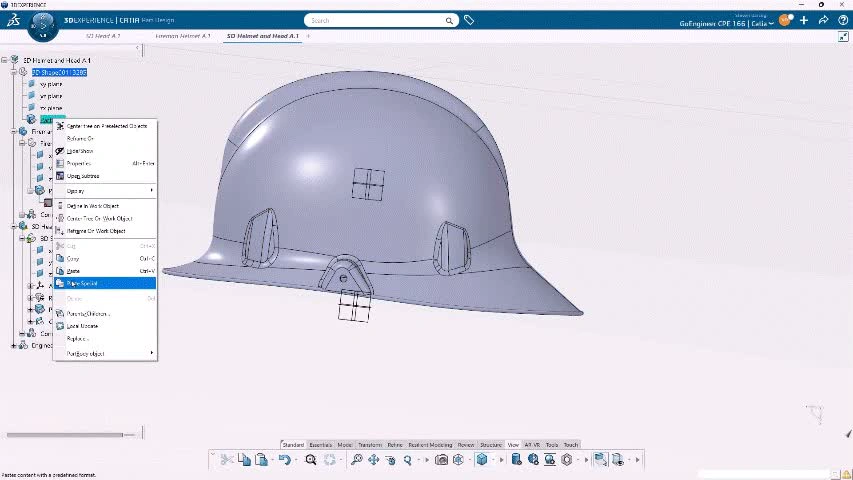Screen dimensions: 853x480
Task: Click the Undo arrow icon
Action: [x=284, y=460]
